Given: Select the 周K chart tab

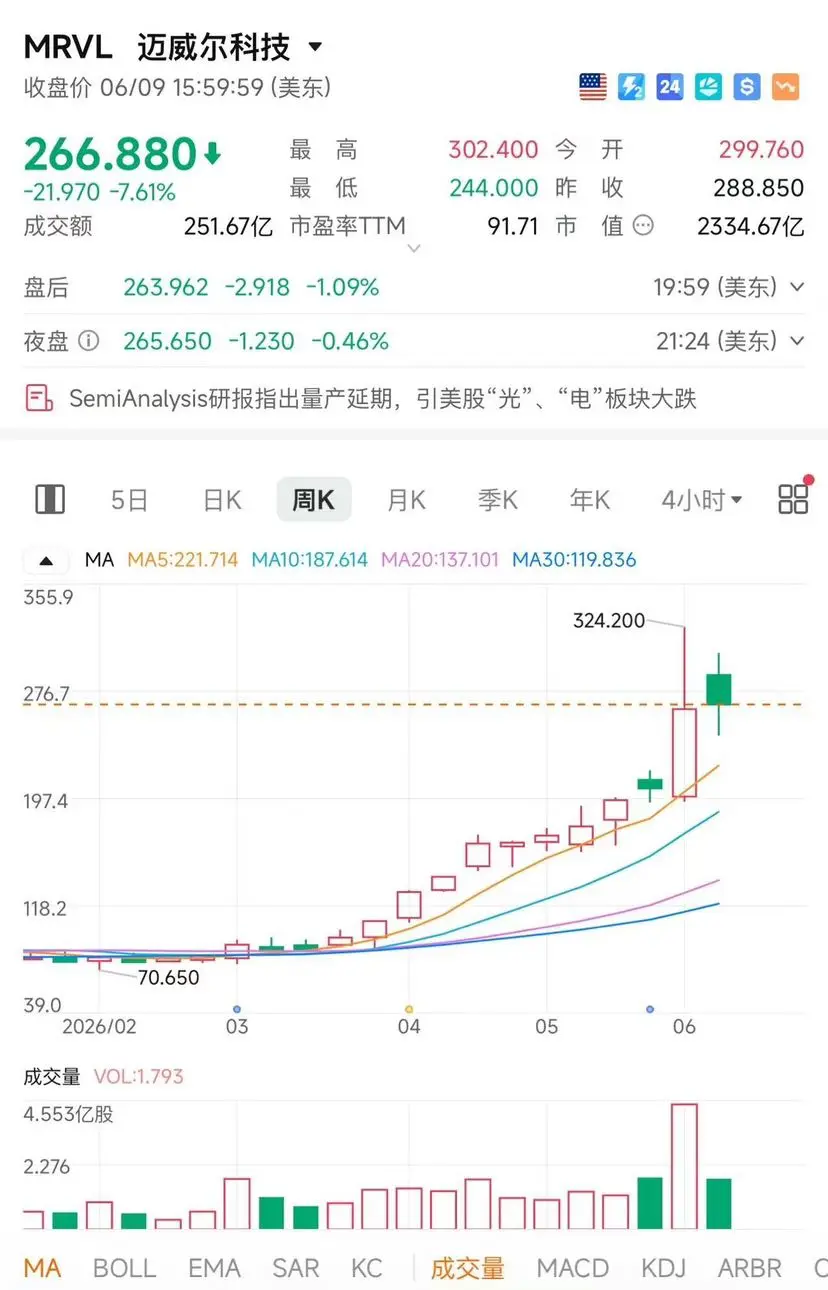Looking at the screenshot, I should point(314,500).
